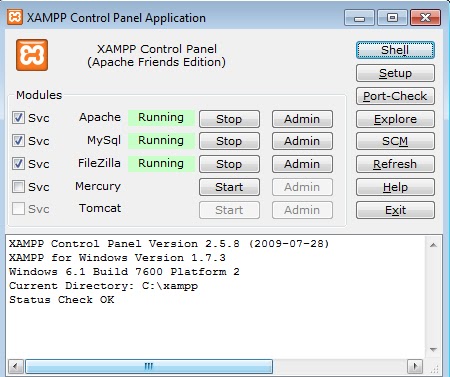Click the horizontal scrollbar thumb in the log

(x=149, y=366)
